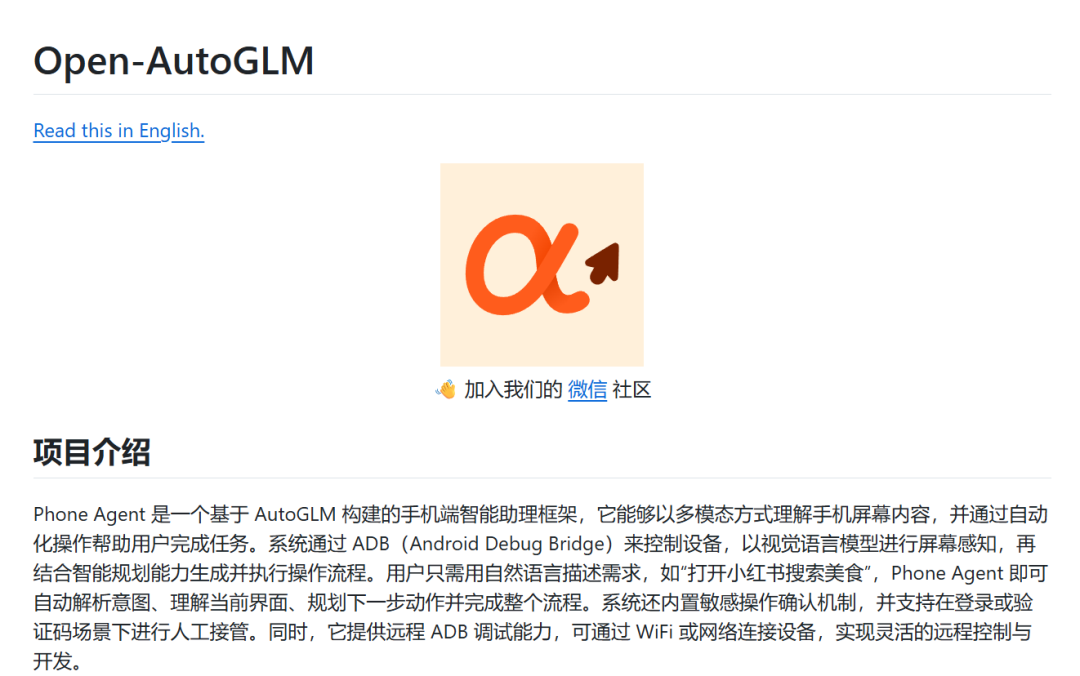Follow the 微信 community link
Image resolution: width=1080 pixels, height=676 pixels.
click(587, 389)
